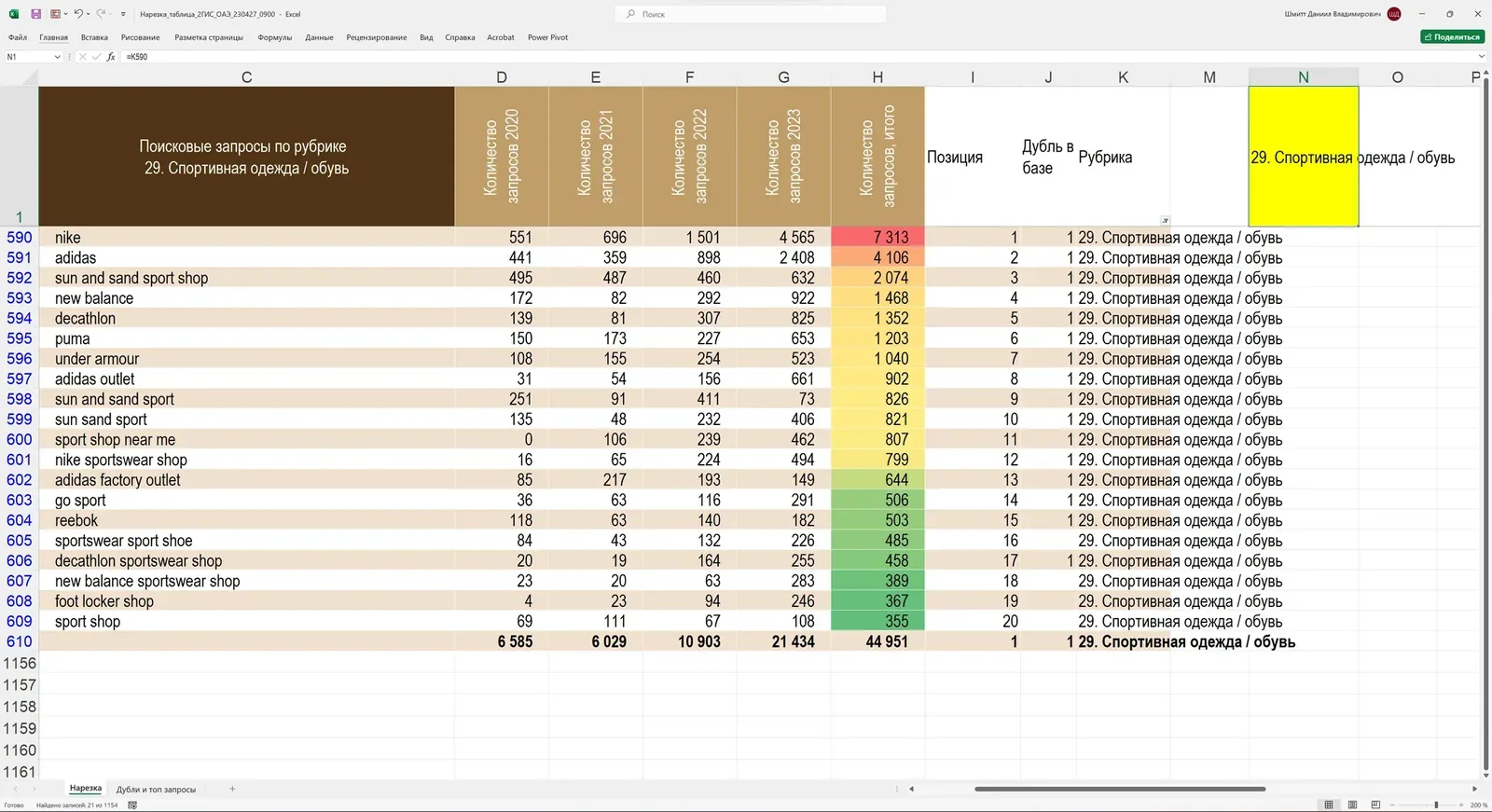This screenshot has width=1492, height=812.
Task: Switch to Page Layout view
Action: click(x=1352, y=805)
